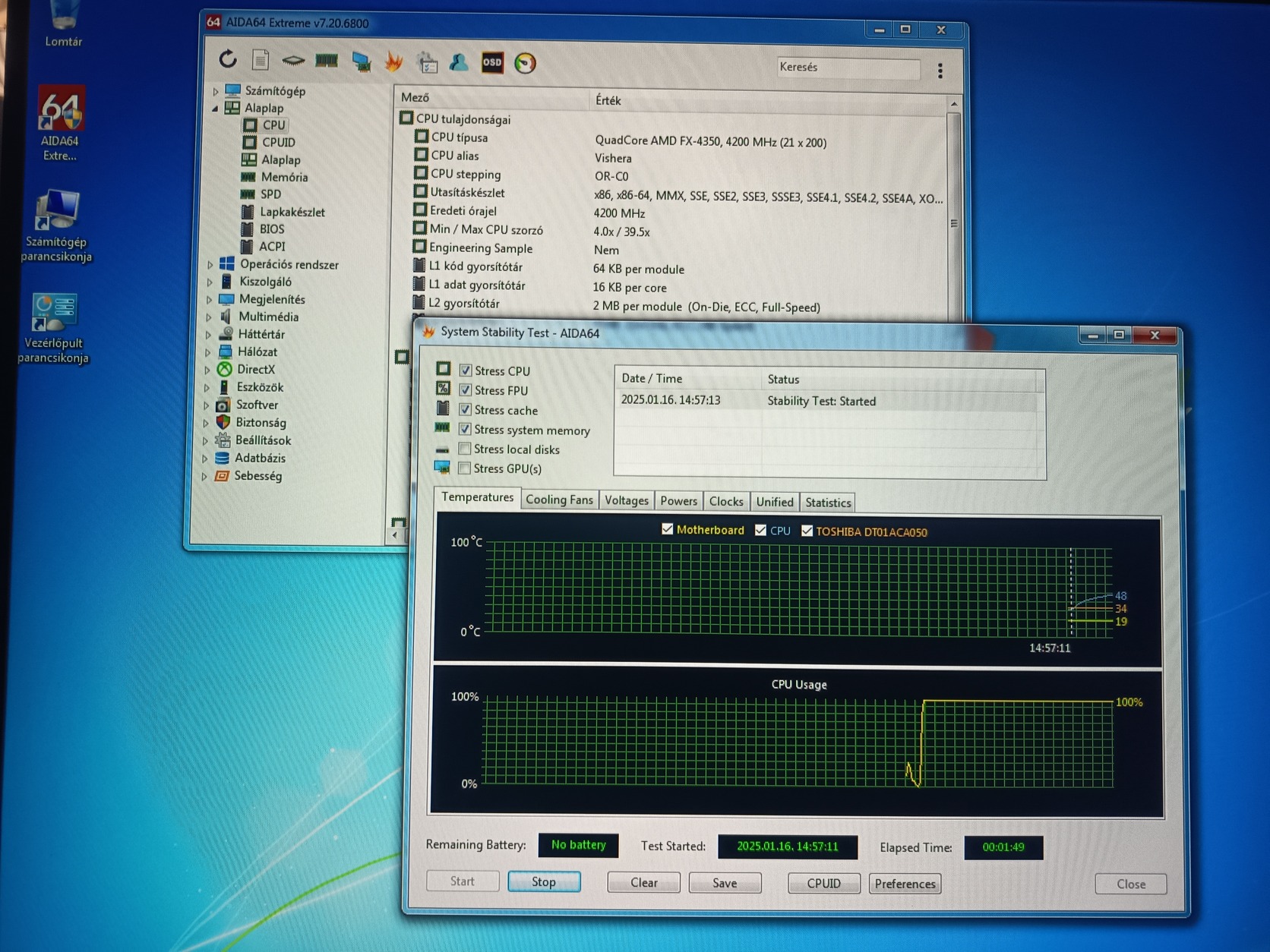The width and height of the screenshot is (1270, 952).
Task: Open CPUID from stability test window
Action: [824, 884]
